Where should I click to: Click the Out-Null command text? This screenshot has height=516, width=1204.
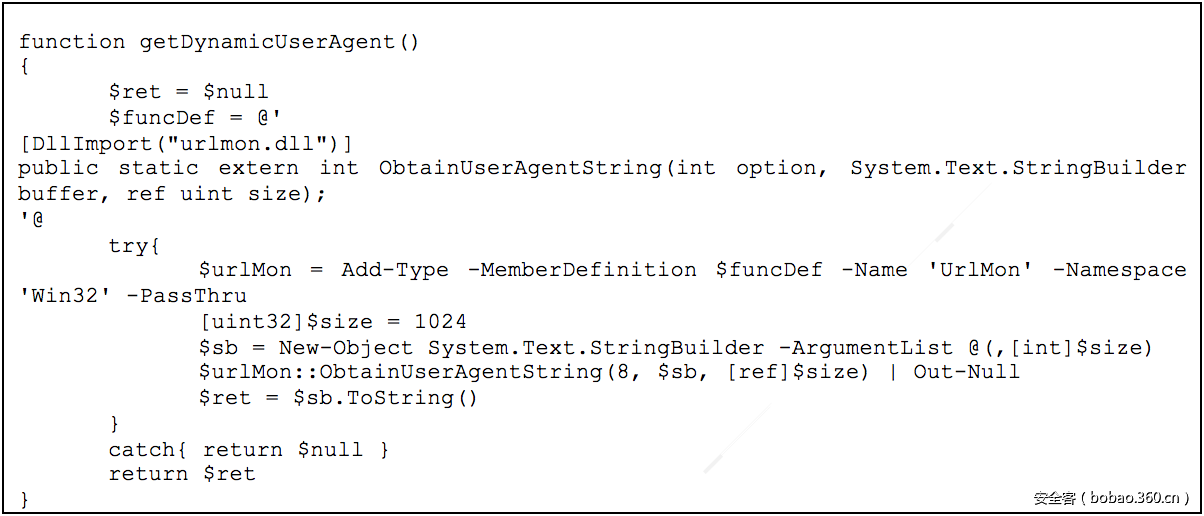click(x=966, y=372)
